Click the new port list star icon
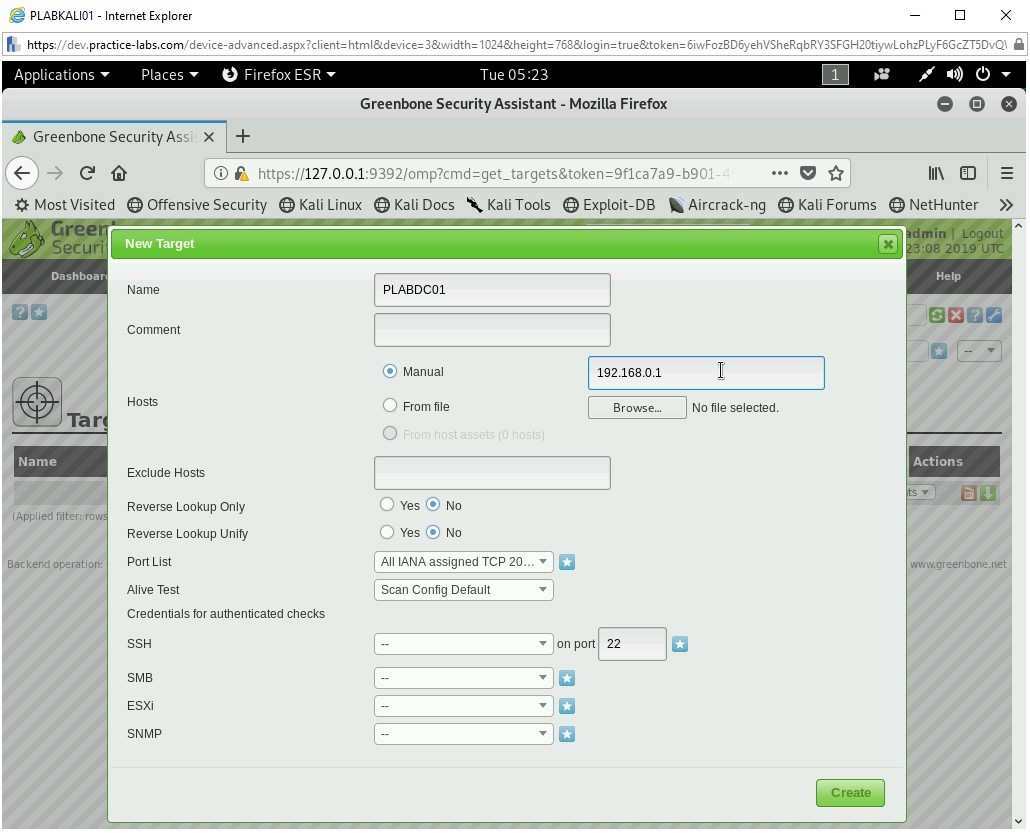1030x833 pixels. coord(567,562)
